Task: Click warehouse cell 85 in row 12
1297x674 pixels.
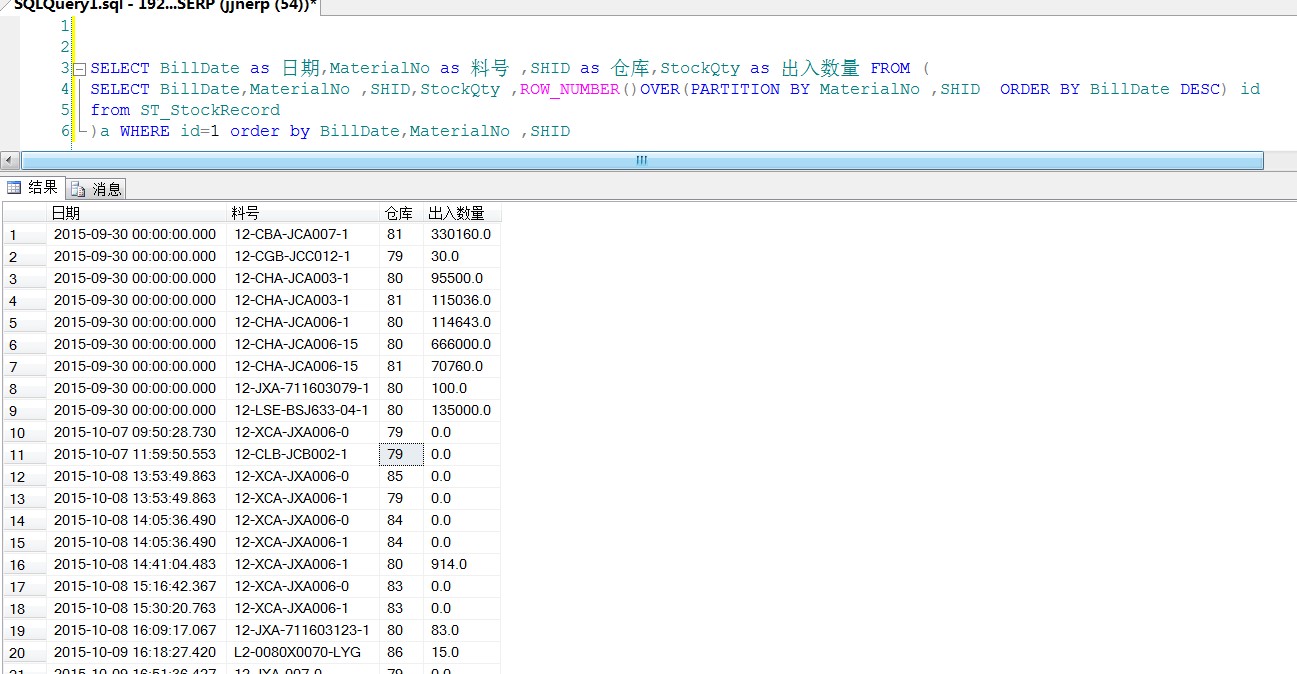Action: [402, 476]
